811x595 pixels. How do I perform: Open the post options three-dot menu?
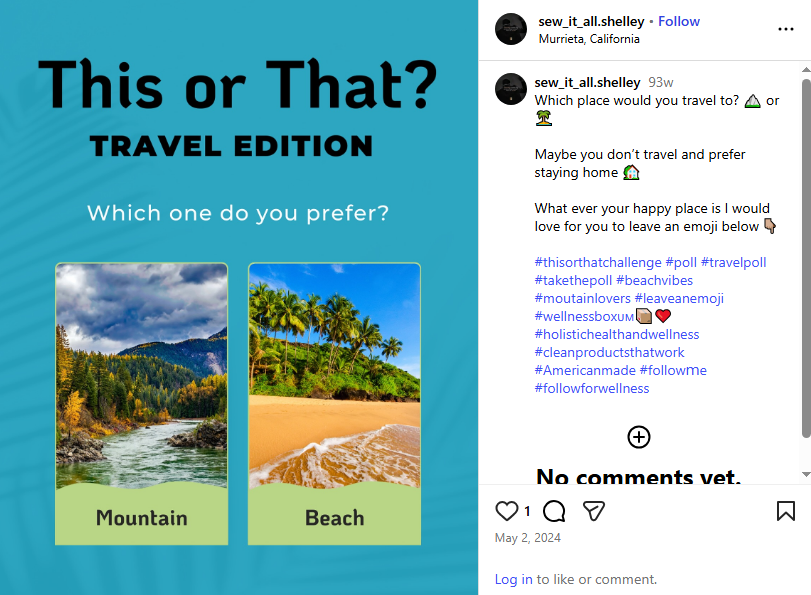click(x=785, y=29)
